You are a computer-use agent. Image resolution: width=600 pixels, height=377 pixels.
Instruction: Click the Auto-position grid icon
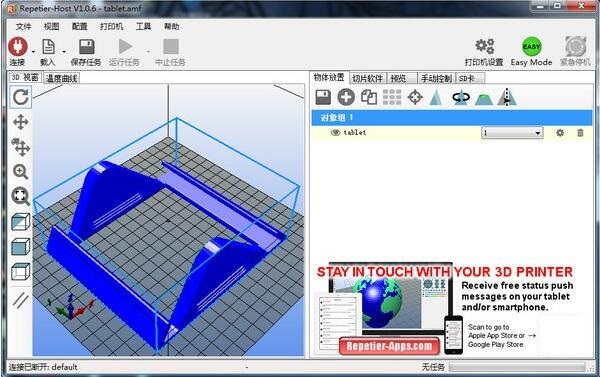pyautogui.click(x=392, y=97)
